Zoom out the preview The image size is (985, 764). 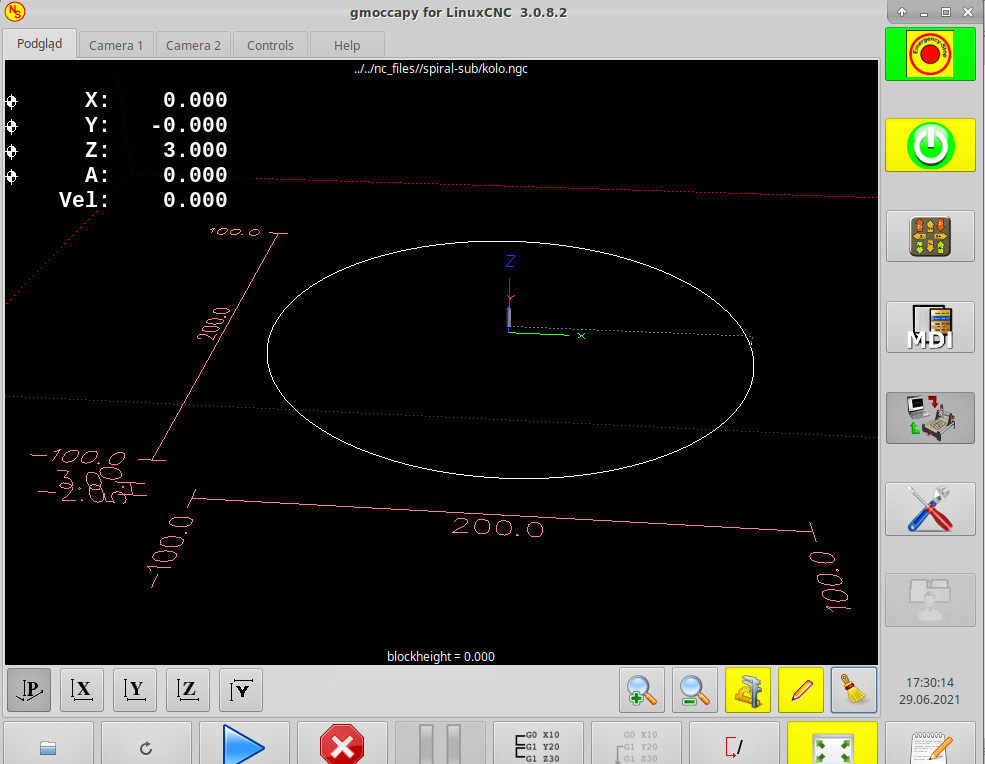(695, 690)
